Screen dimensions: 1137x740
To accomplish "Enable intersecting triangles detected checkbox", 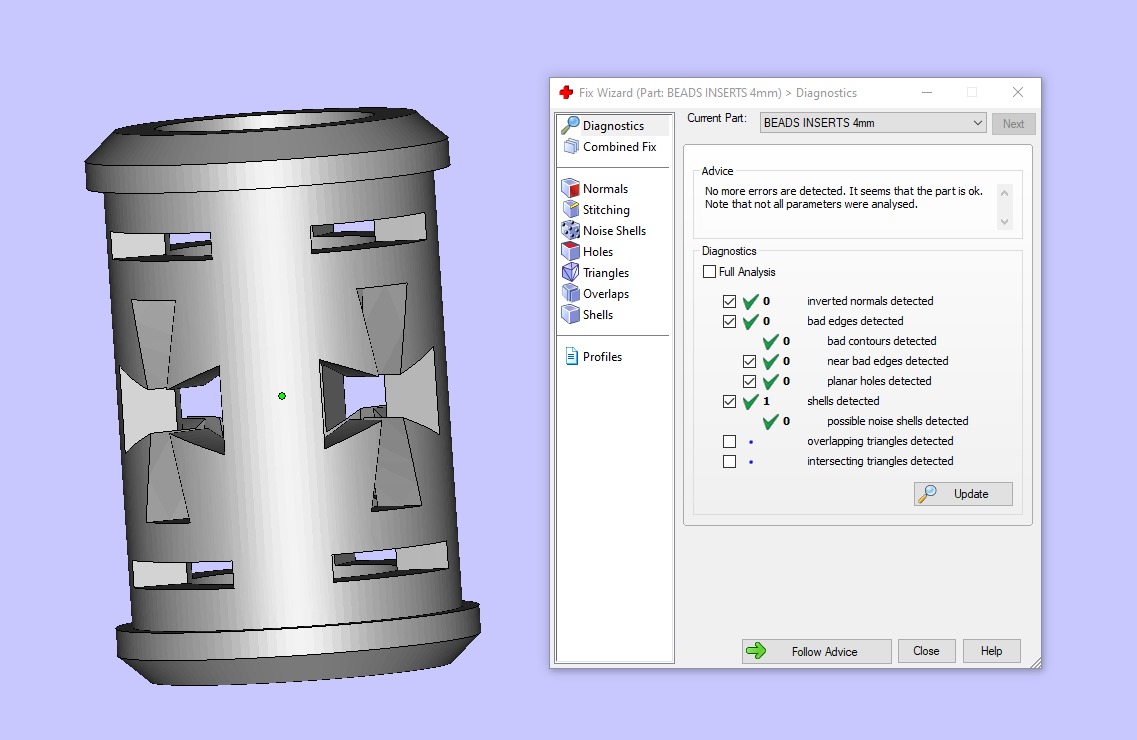I will point(729,461).
